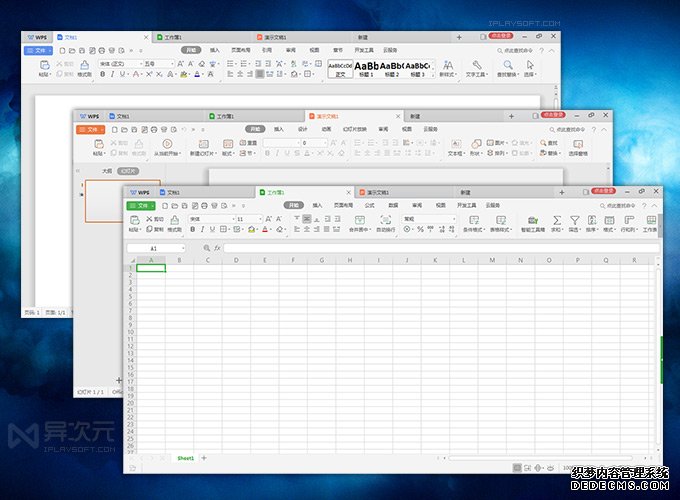Open font name dropdown in spreadsheet
Screen dimensions: 680x500
coord(212,219)
